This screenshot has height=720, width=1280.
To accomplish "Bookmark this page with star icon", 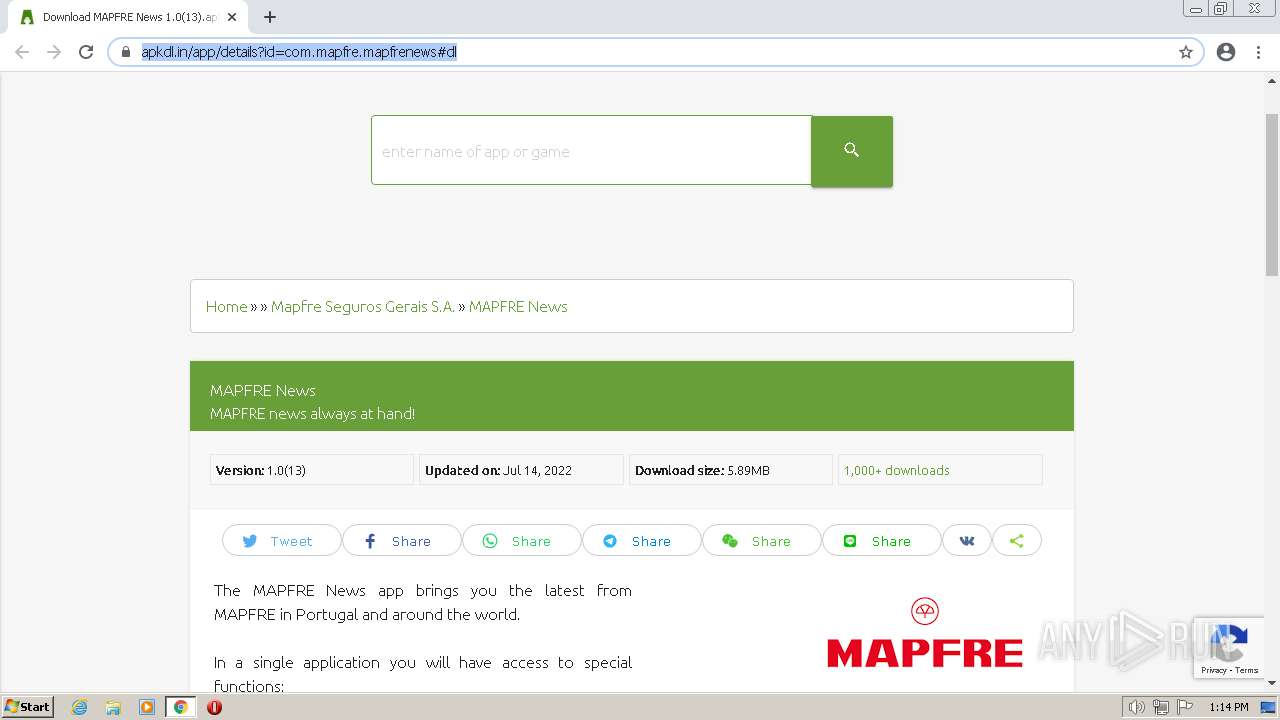I will [x=1186, y=52].
